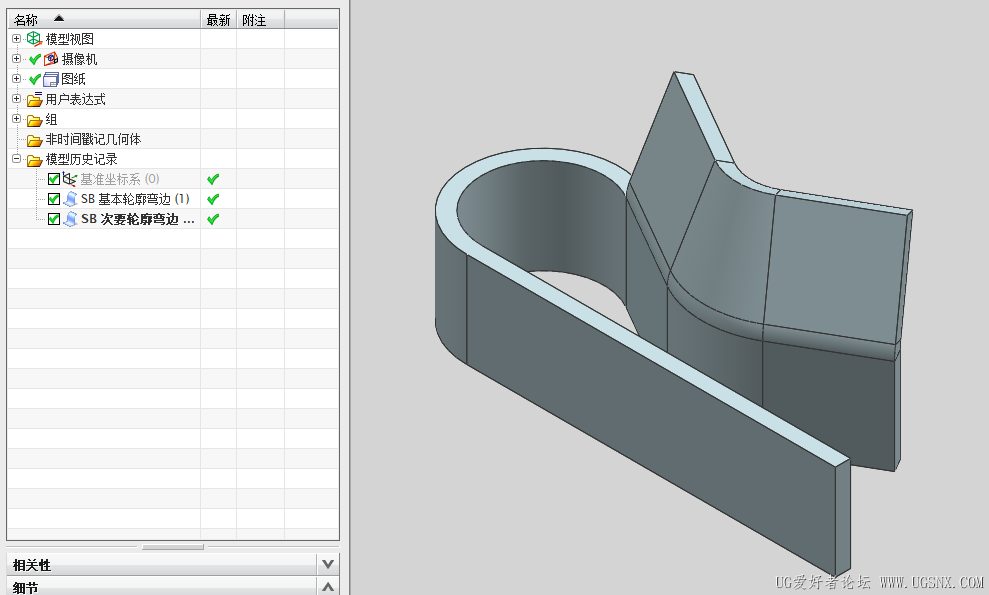Click the 模型视图 model views icon
This screenshot has width=989, height=595.
34,39
